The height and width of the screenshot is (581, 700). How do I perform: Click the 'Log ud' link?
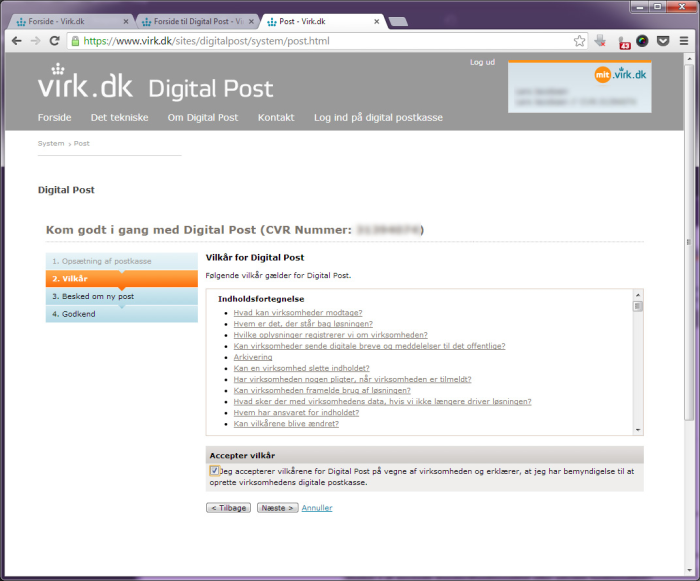coord(482,62)
